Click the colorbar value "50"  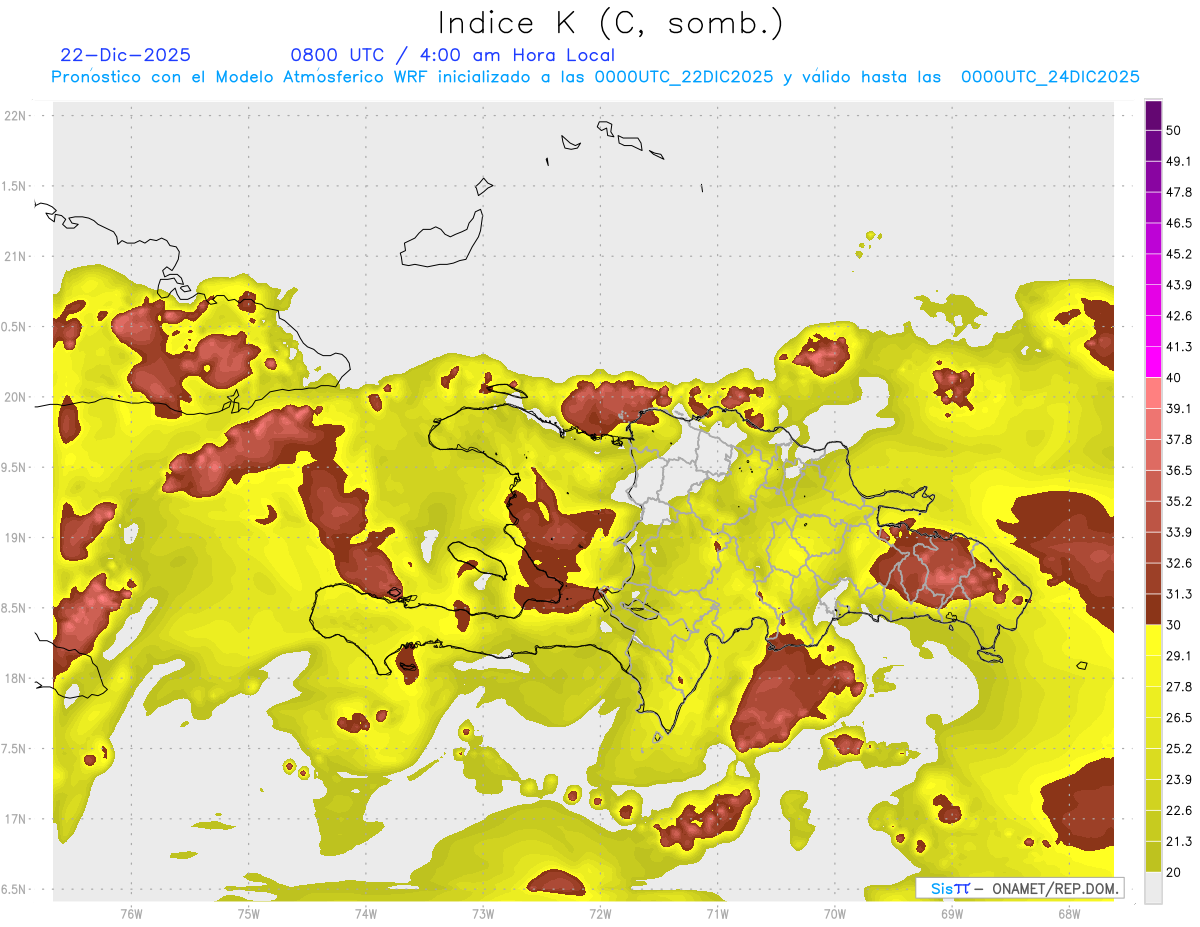[1174, 131]
